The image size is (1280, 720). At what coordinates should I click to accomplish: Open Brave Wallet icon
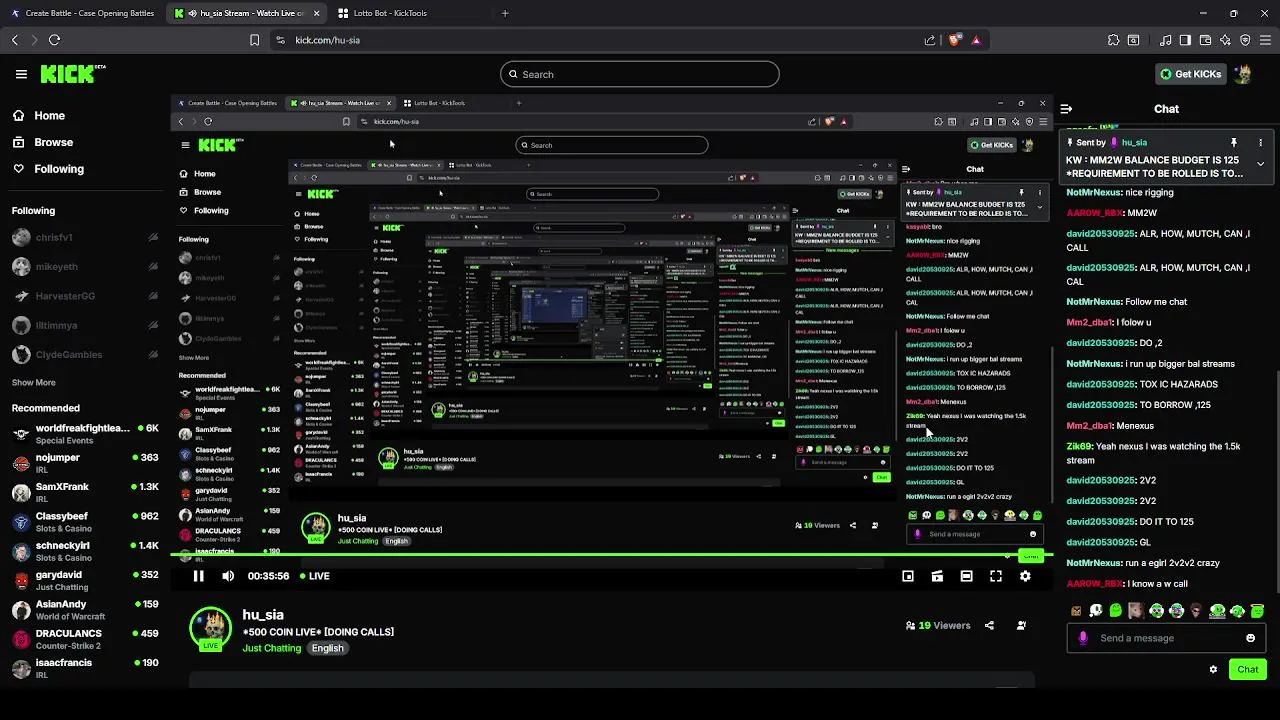click(x=1205, y=40)
